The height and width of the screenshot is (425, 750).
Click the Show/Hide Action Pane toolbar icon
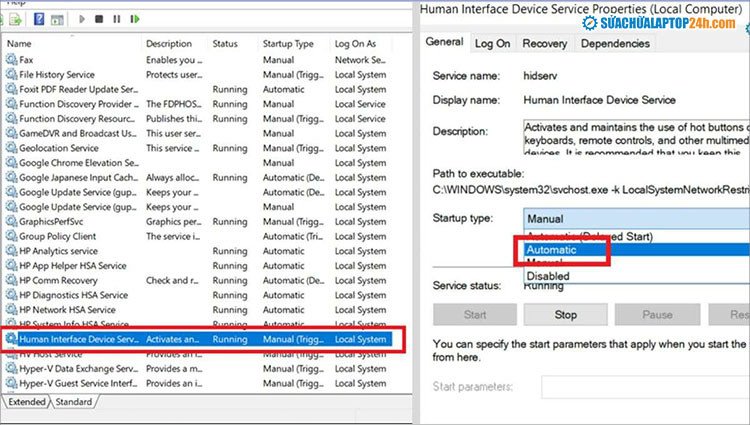point(57,20)
